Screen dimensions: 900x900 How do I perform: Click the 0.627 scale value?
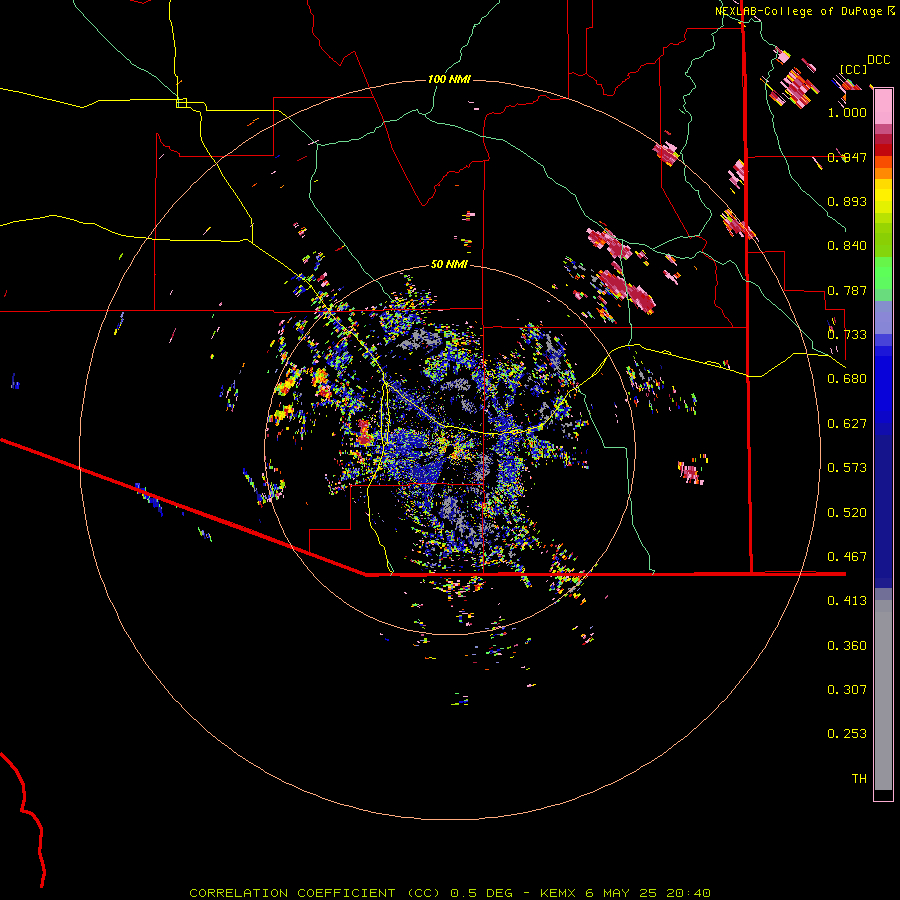coord(847,424)
